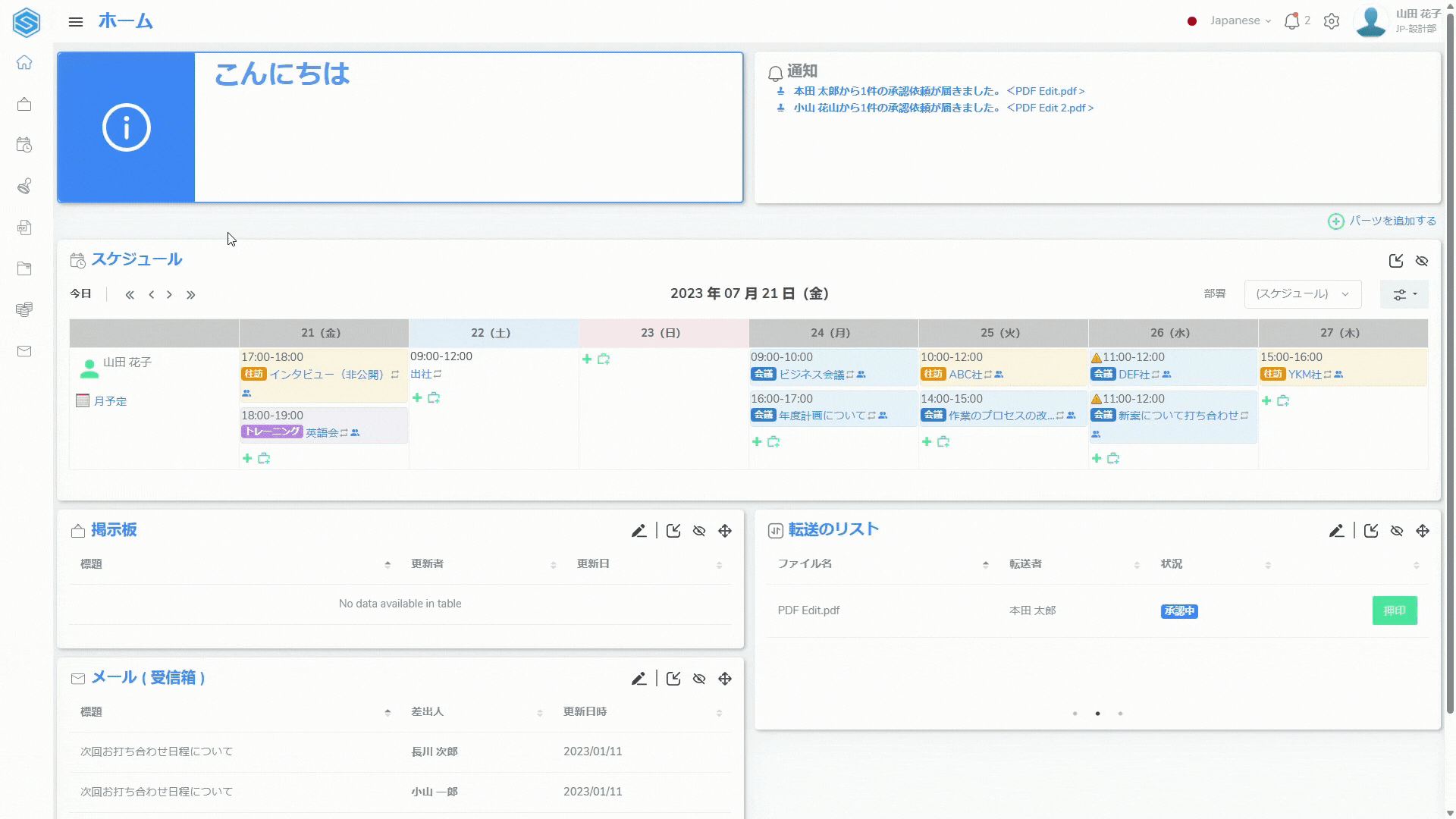Hide the メール (受信箱) panel with the eye icon
Viewport: 1456px width, 819px height.
[699, 679]
